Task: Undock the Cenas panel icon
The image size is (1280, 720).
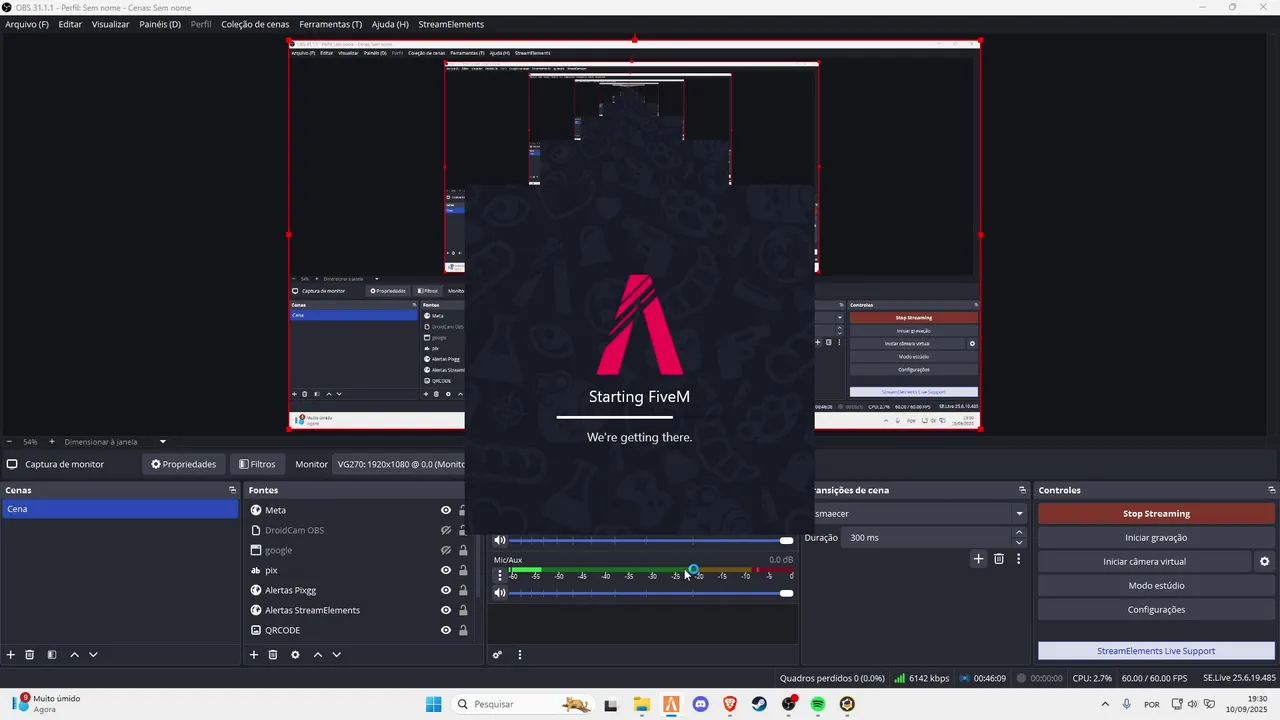Action: (x=233, y=490)
